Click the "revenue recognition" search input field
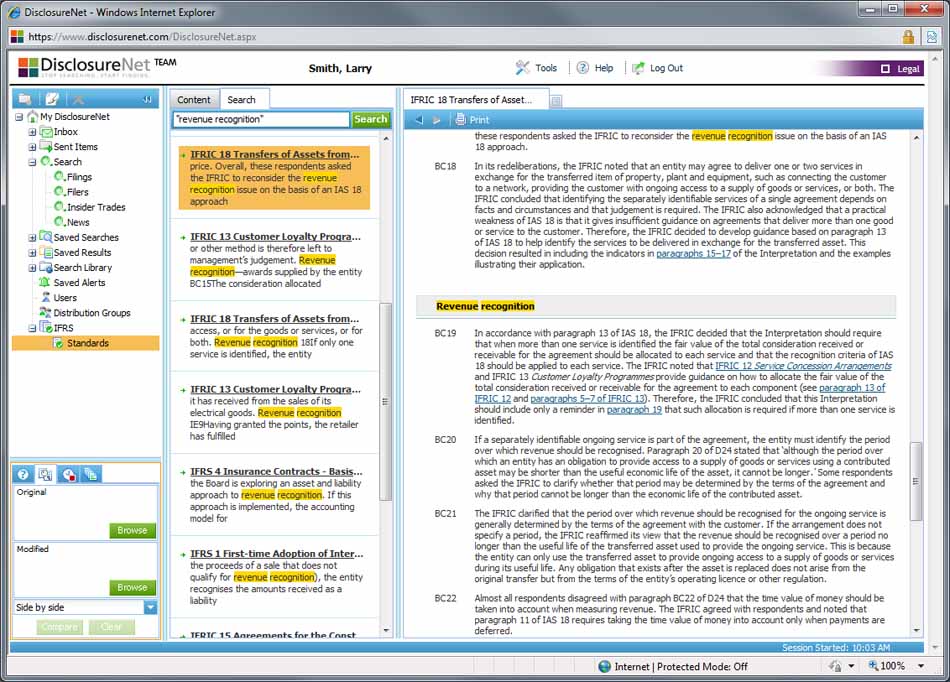 (x=261, y=119)
